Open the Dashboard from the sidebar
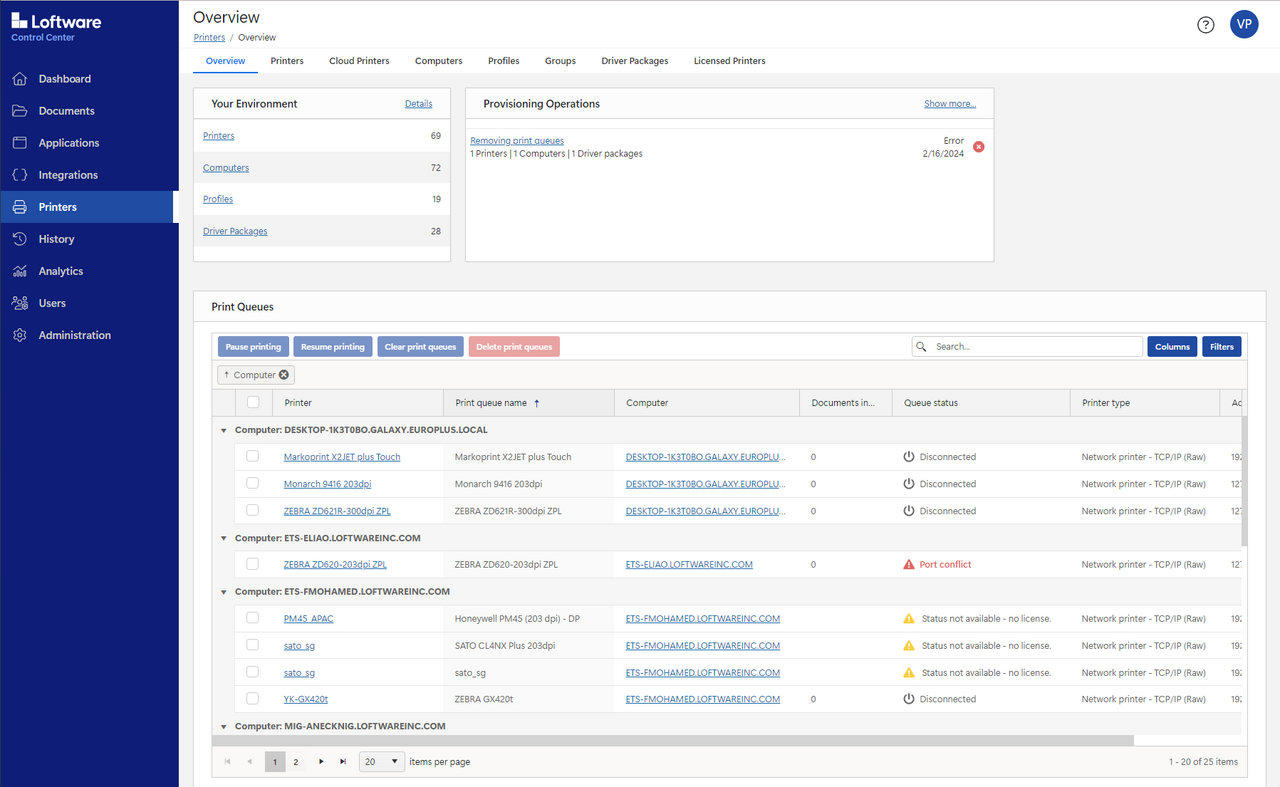Image resolution: width=1280 pixels, height=787 pixels. pyautogui.click(x=64, y=78)
